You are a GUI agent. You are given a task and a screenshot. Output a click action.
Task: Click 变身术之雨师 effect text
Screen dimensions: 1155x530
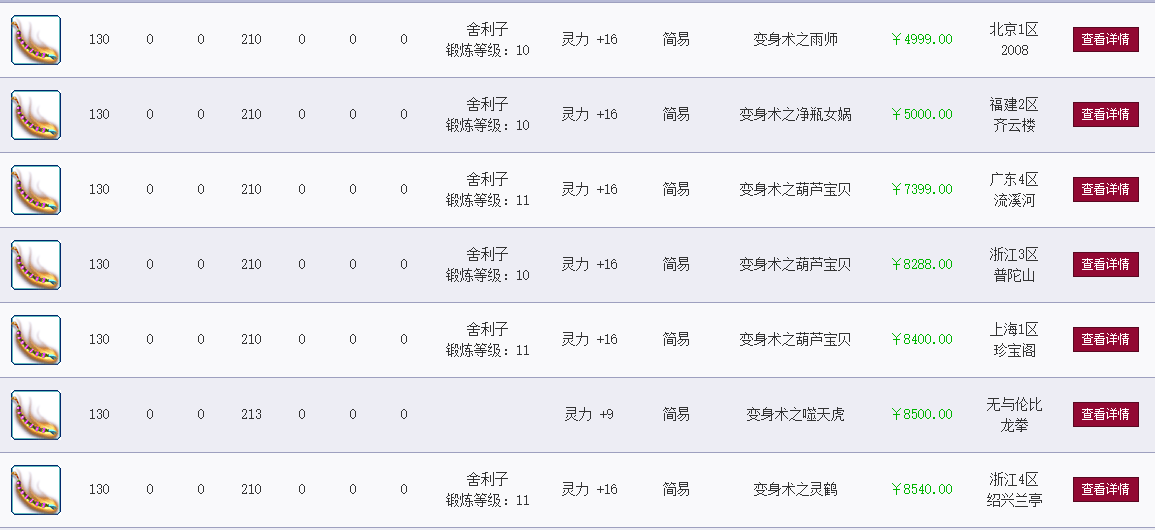[796, 40]
